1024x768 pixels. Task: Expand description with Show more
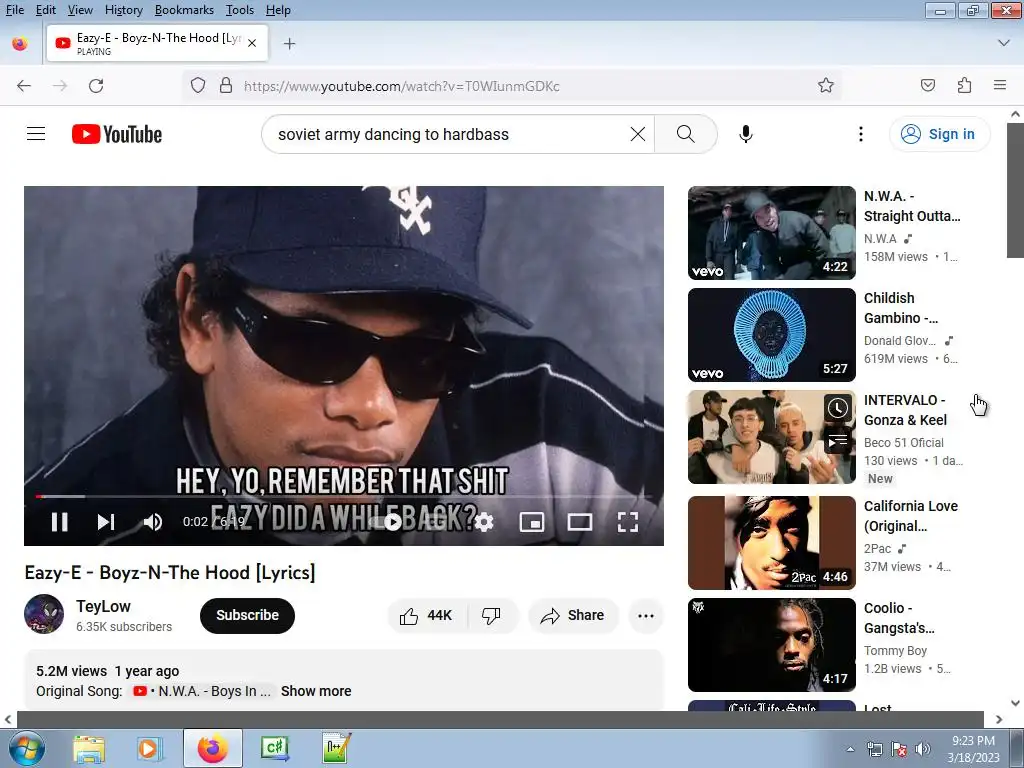(316, 691)
